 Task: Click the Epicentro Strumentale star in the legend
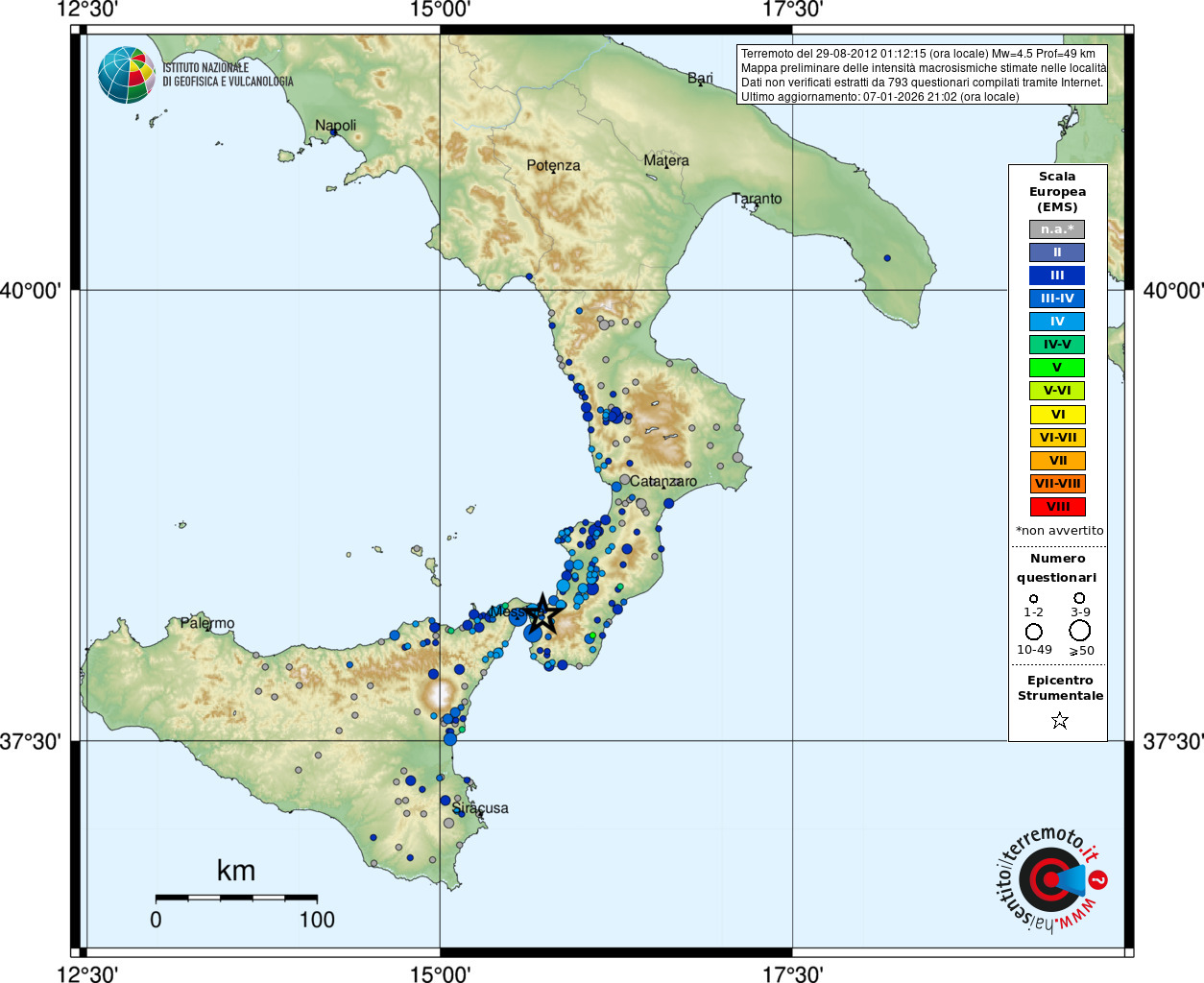(1059, 720)
